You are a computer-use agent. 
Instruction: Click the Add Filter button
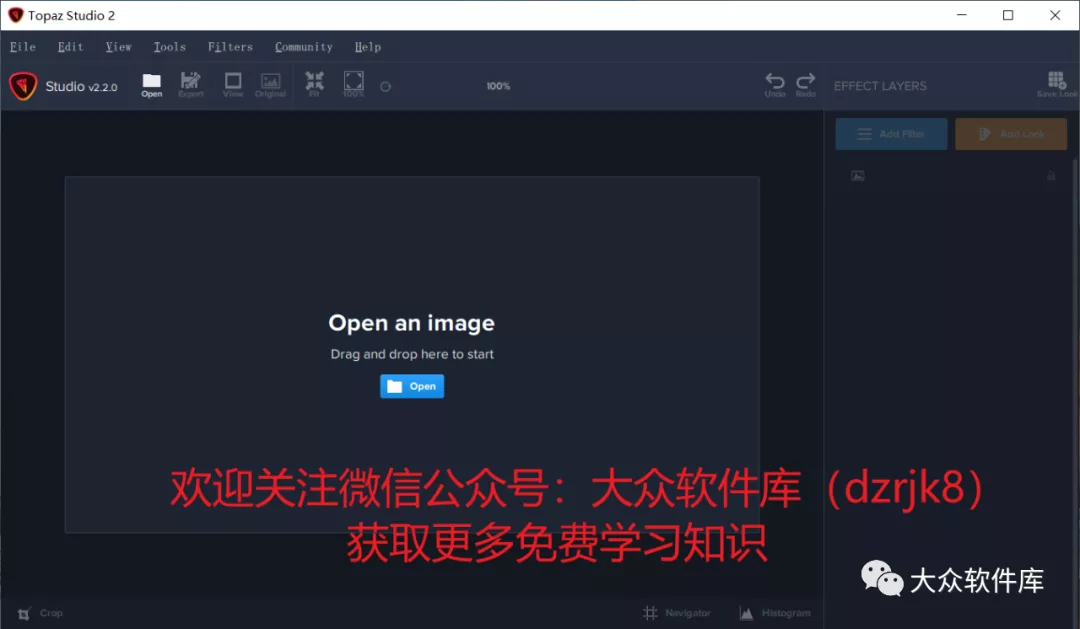pos(891,133)
